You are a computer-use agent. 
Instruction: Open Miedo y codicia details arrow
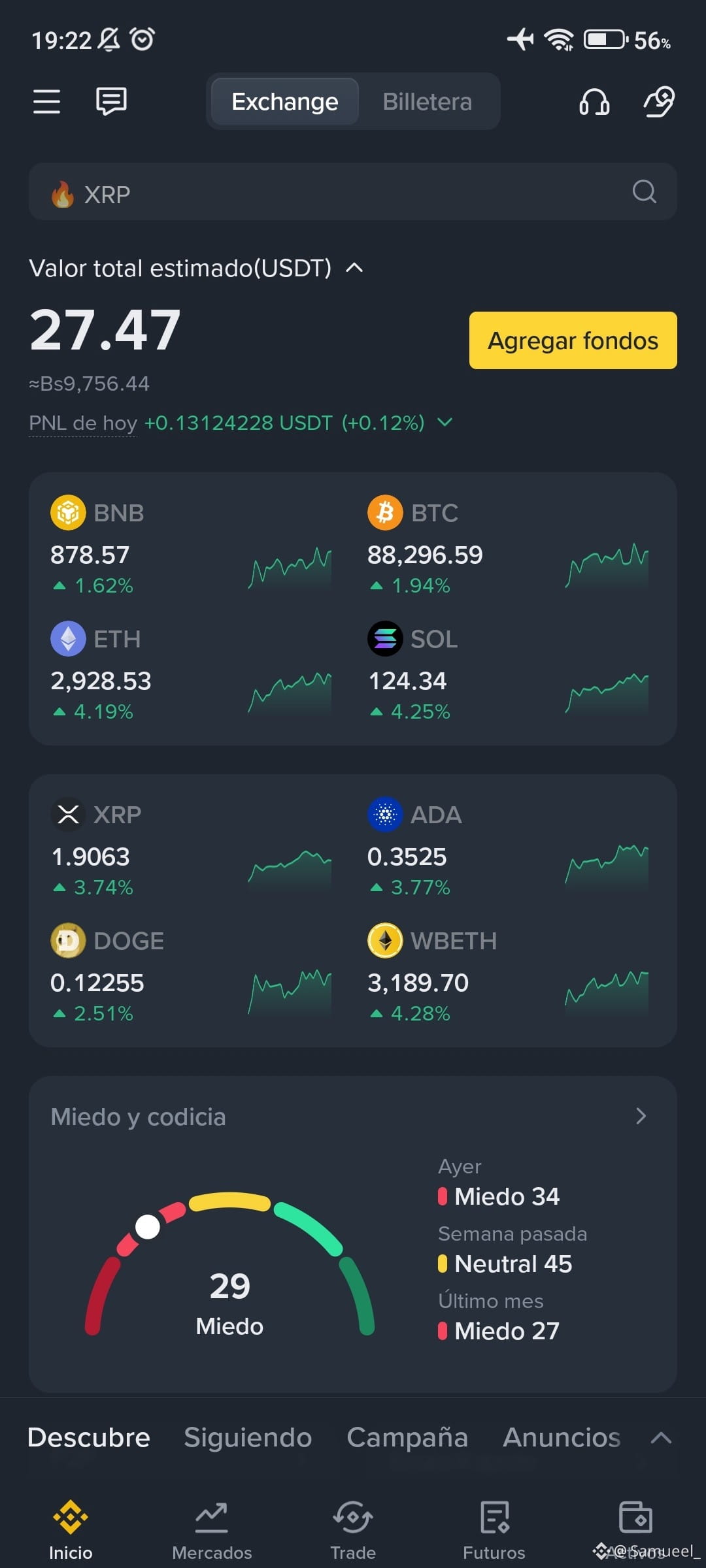click(641, 1116)
